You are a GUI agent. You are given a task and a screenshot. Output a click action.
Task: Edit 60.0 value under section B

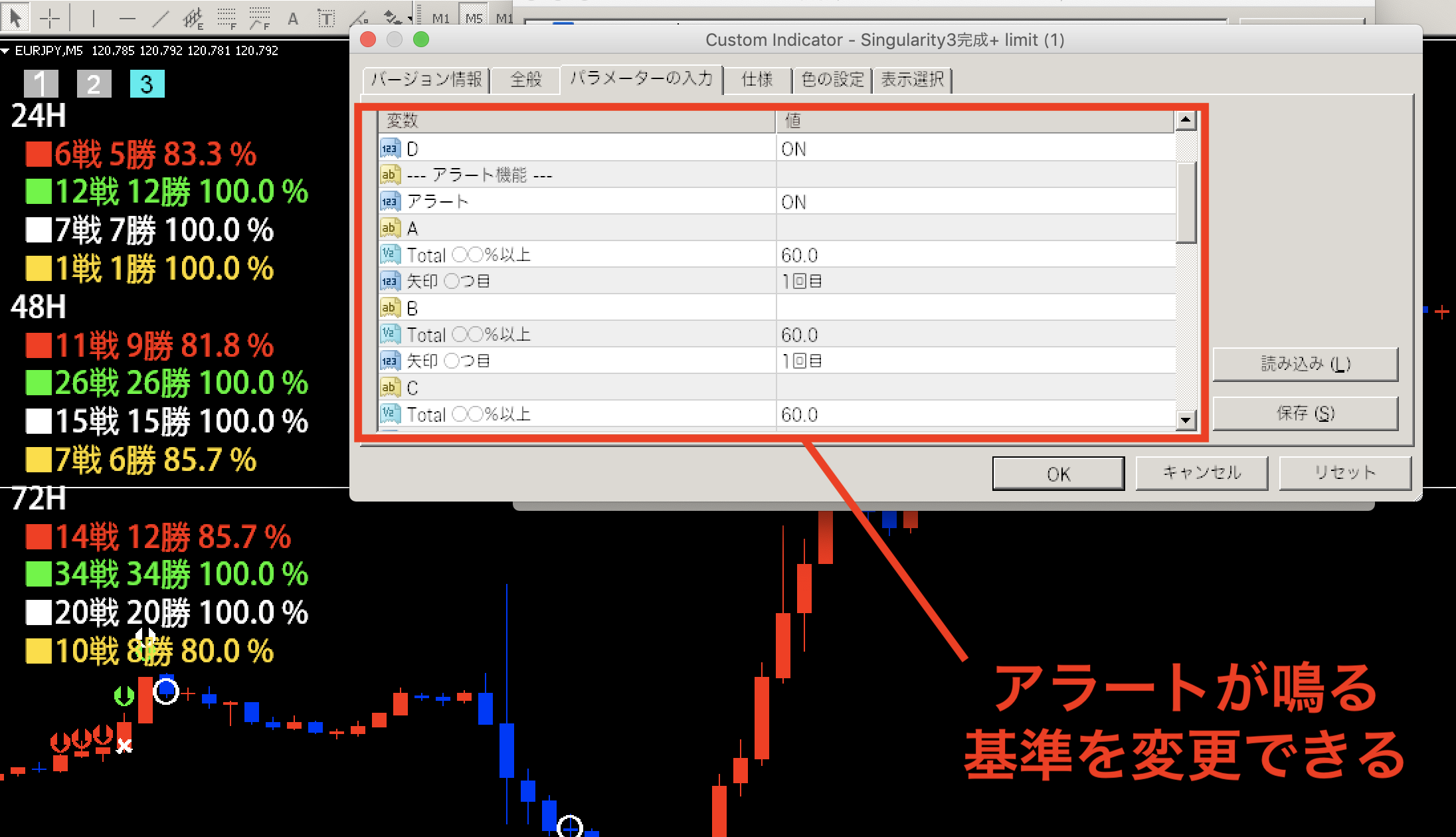[x=975, y=335]
